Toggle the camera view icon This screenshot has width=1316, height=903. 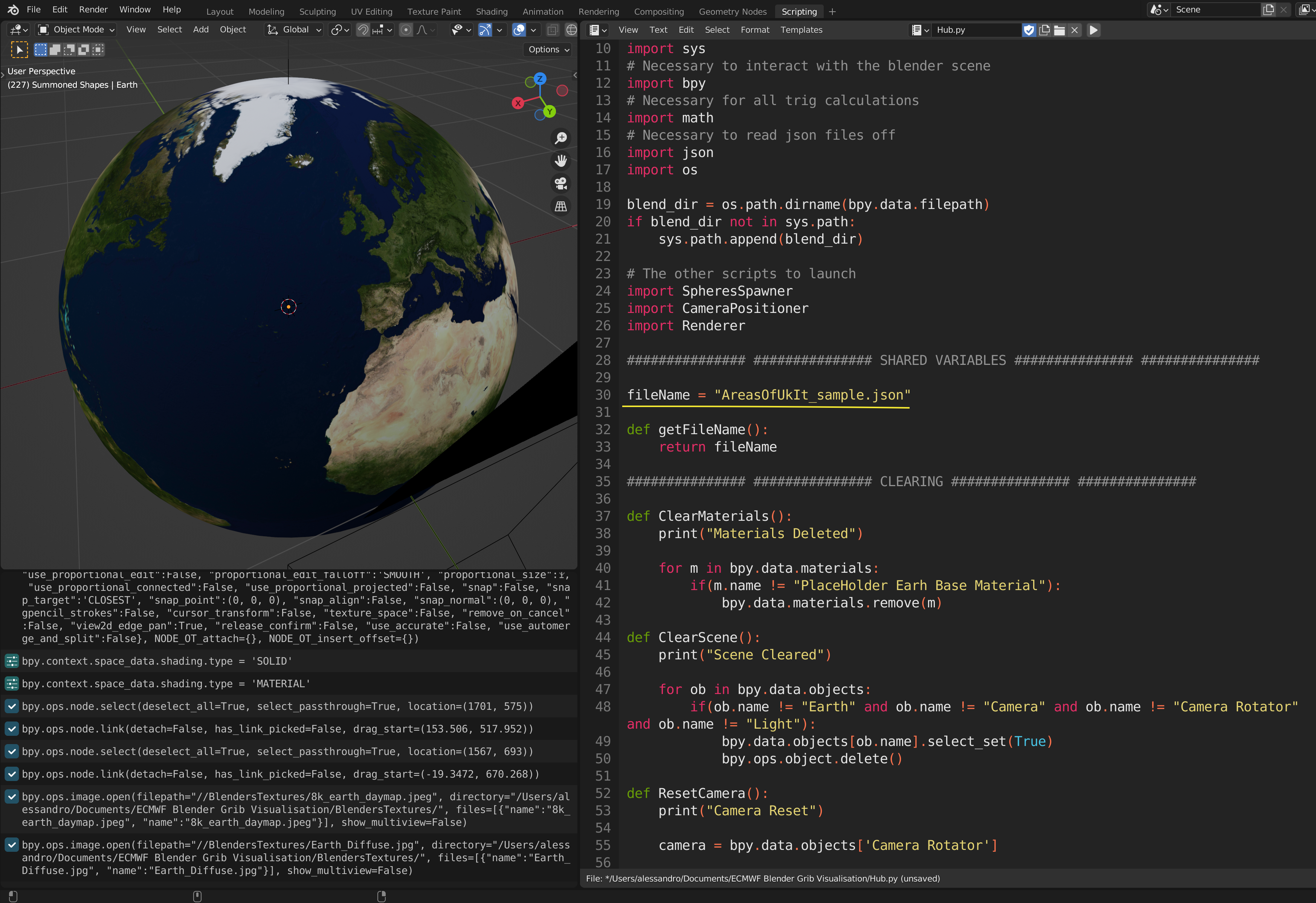[560, 183]
